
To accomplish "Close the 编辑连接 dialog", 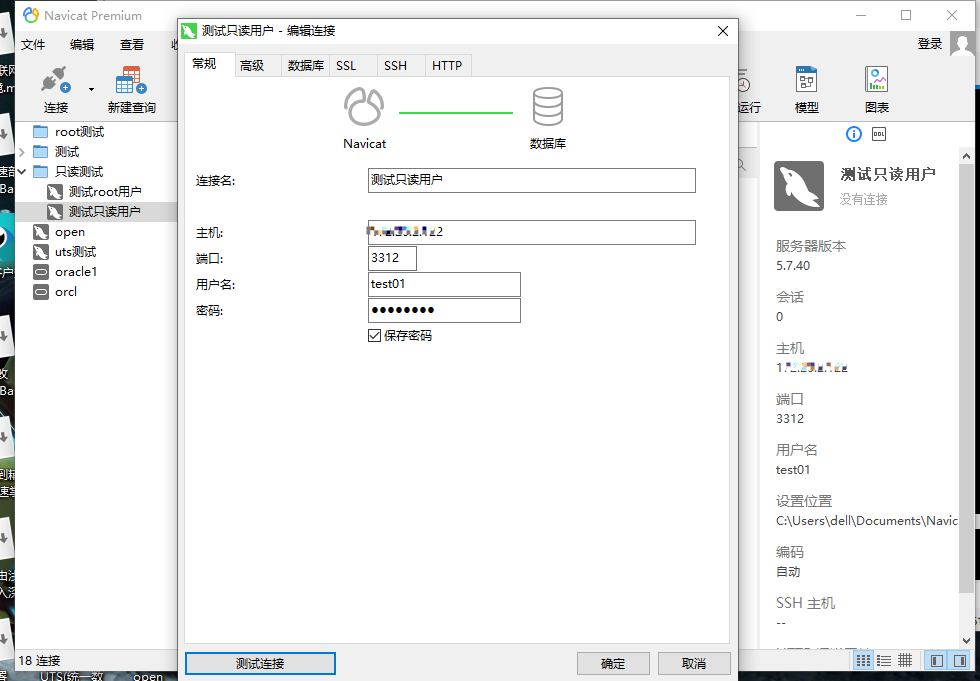I will tap(723, 31).
